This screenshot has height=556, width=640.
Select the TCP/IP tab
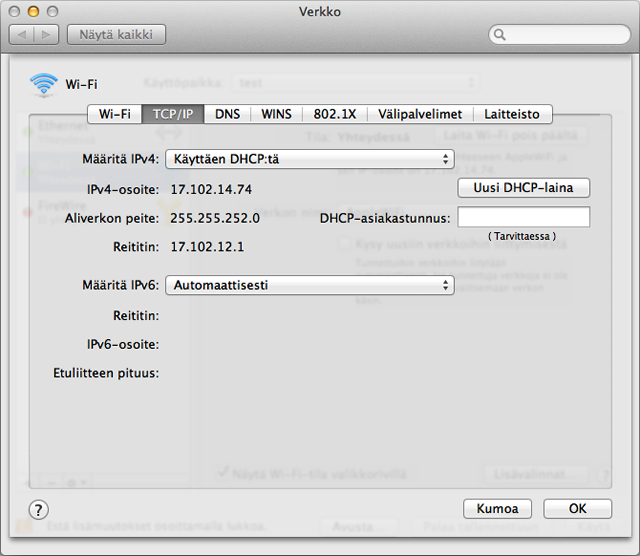click(173, 114)
